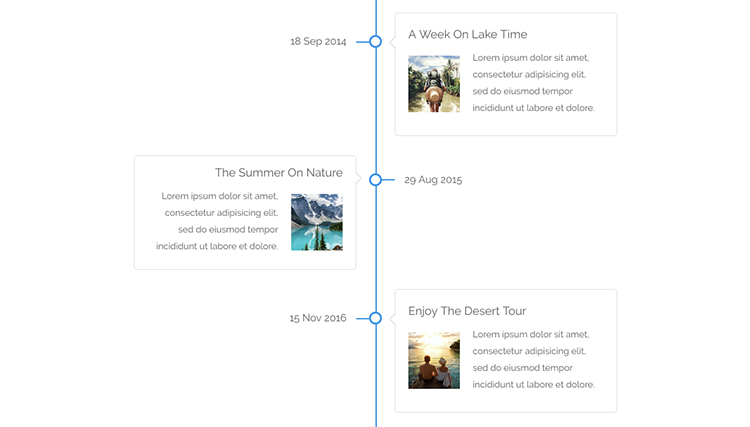
Task: Select the 29 Aug 2015 timeline circle marker
Action: pyautogui.click(x=376, y=180)
